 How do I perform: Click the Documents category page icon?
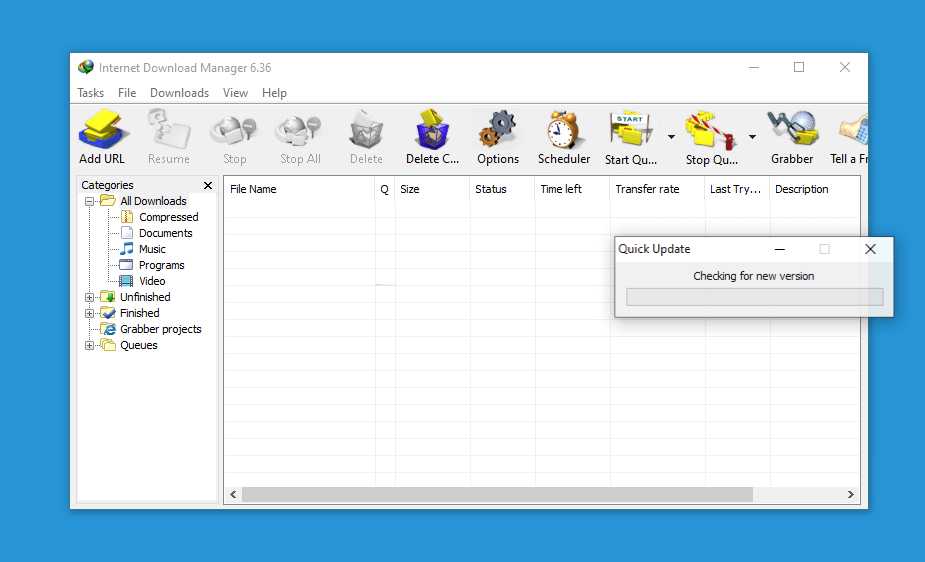click(126, 232)
